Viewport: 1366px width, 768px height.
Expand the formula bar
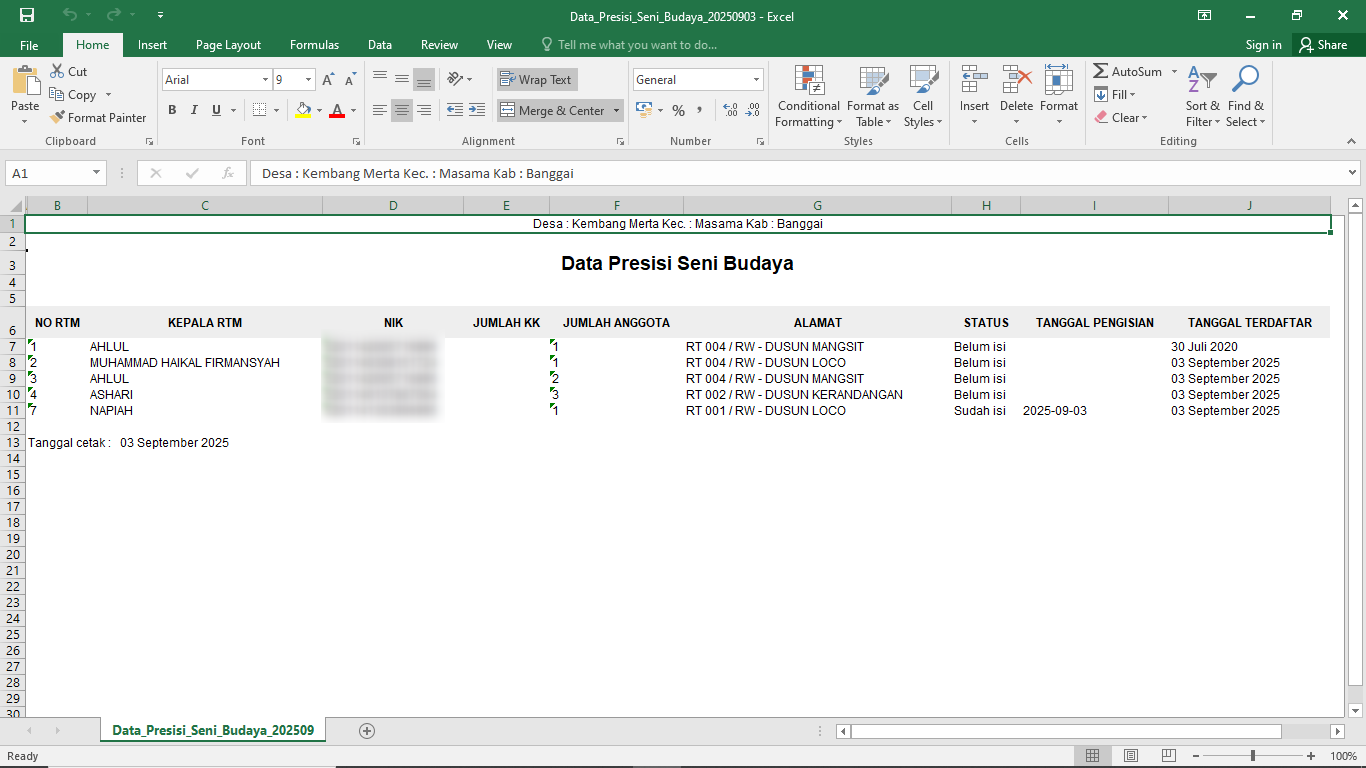tap(1352, 173)
